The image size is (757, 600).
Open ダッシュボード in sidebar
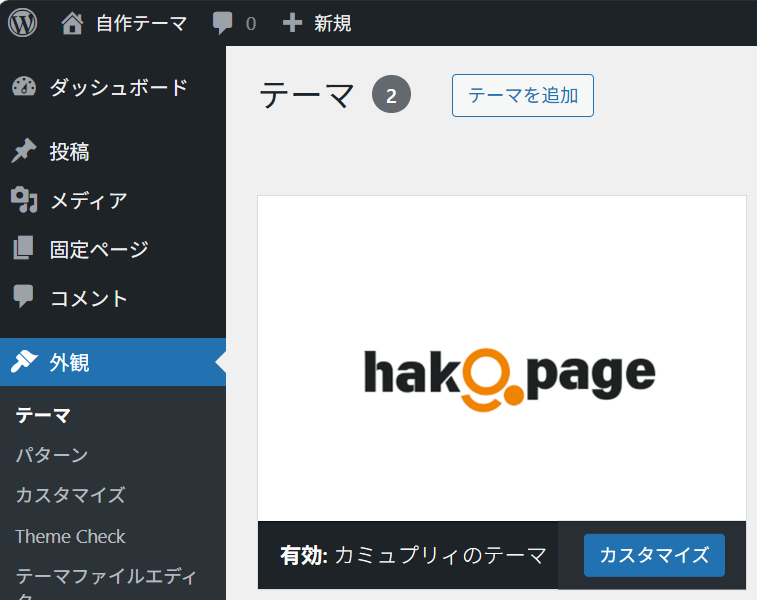tap(119, 87)
